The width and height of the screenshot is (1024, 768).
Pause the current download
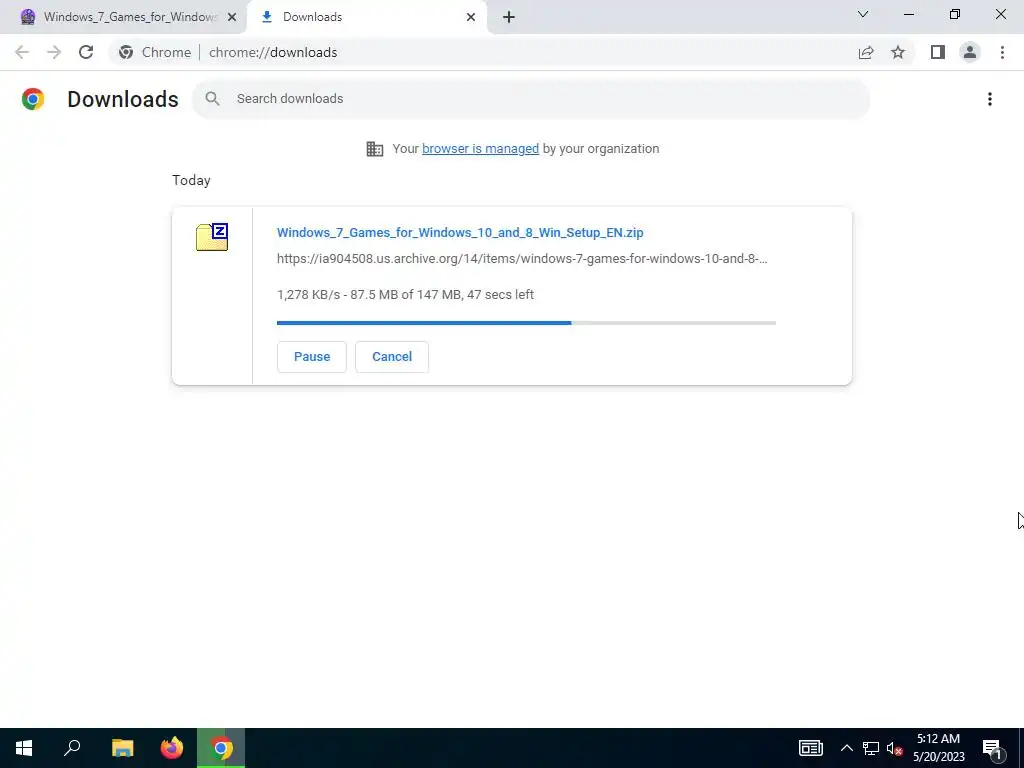point(312,357)
